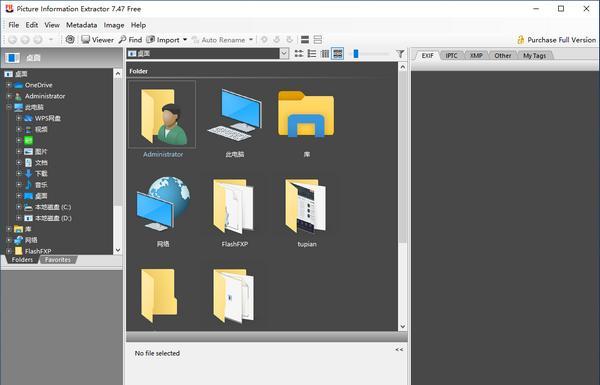The height and width of the screenshot is (385, 600).
Task: Expand the 本地磁盘 (D:) node
Action: pyautogui.click(x=18, y=218)
